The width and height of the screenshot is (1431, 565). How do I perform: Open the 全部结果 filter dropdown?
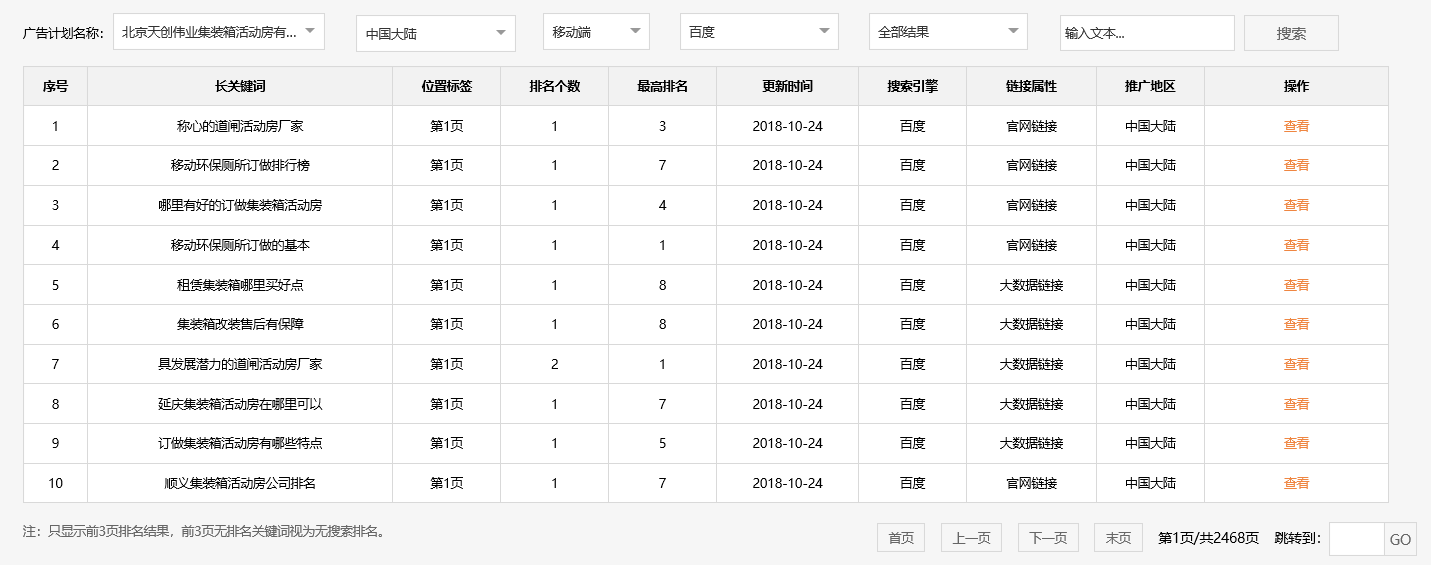click(x=947, y=32)
